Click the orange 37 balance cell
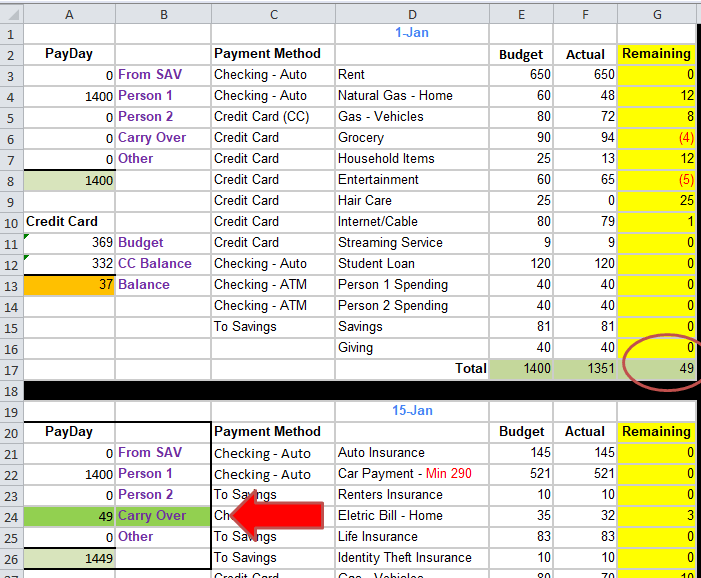Viewport: 701px width, 578px height. coord(69,285)
